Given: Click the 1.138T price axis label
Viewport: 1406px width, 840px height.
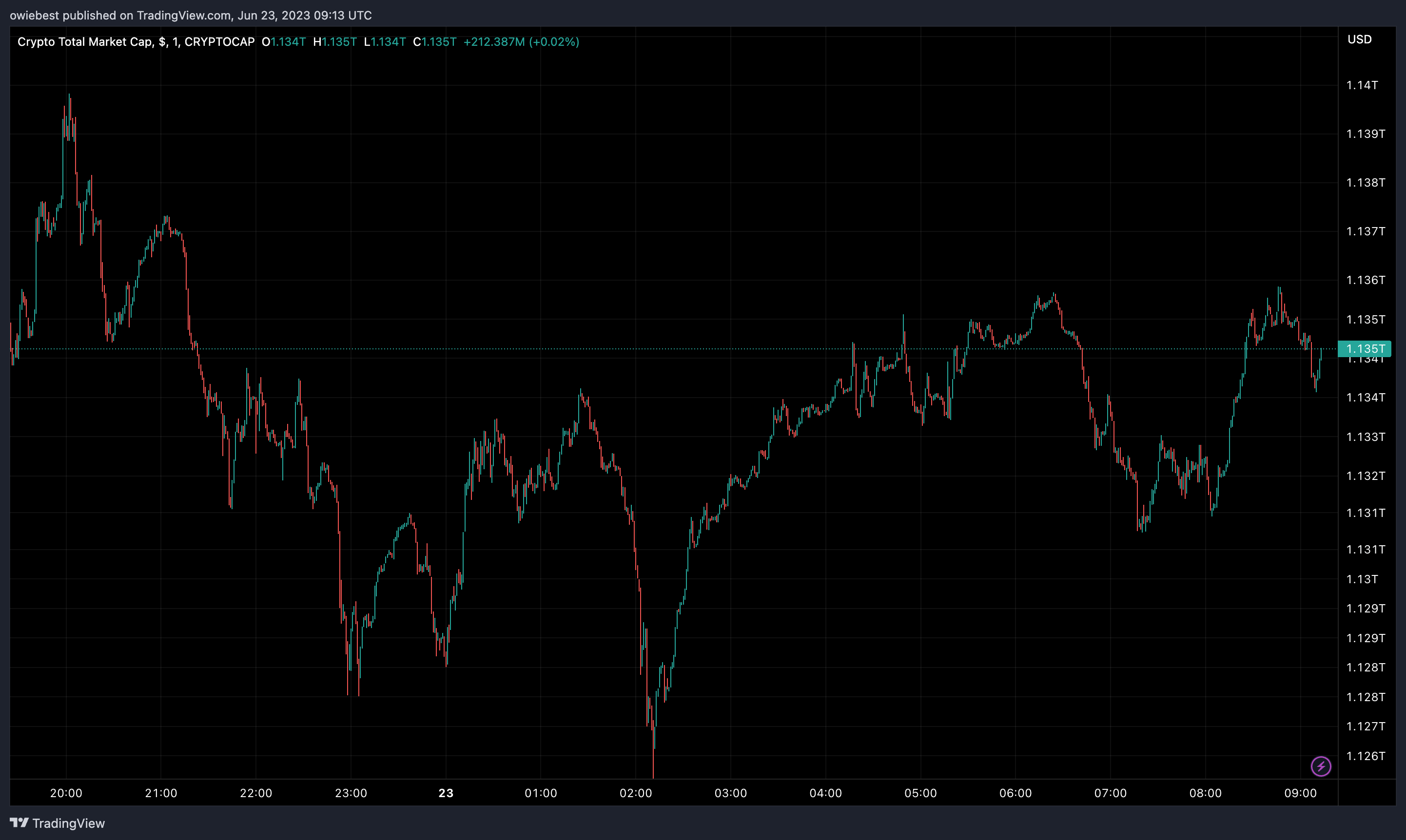Looking at the screenshot, I should tap(1365, 183).
